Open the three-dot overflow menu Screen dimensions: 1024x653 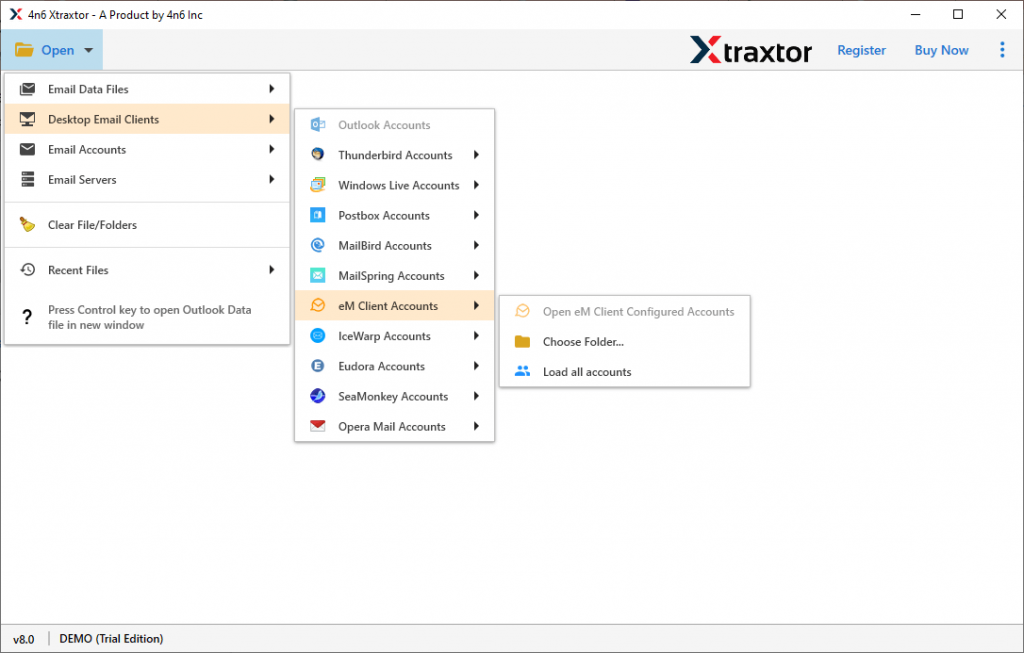click(x=1002, y=49)
